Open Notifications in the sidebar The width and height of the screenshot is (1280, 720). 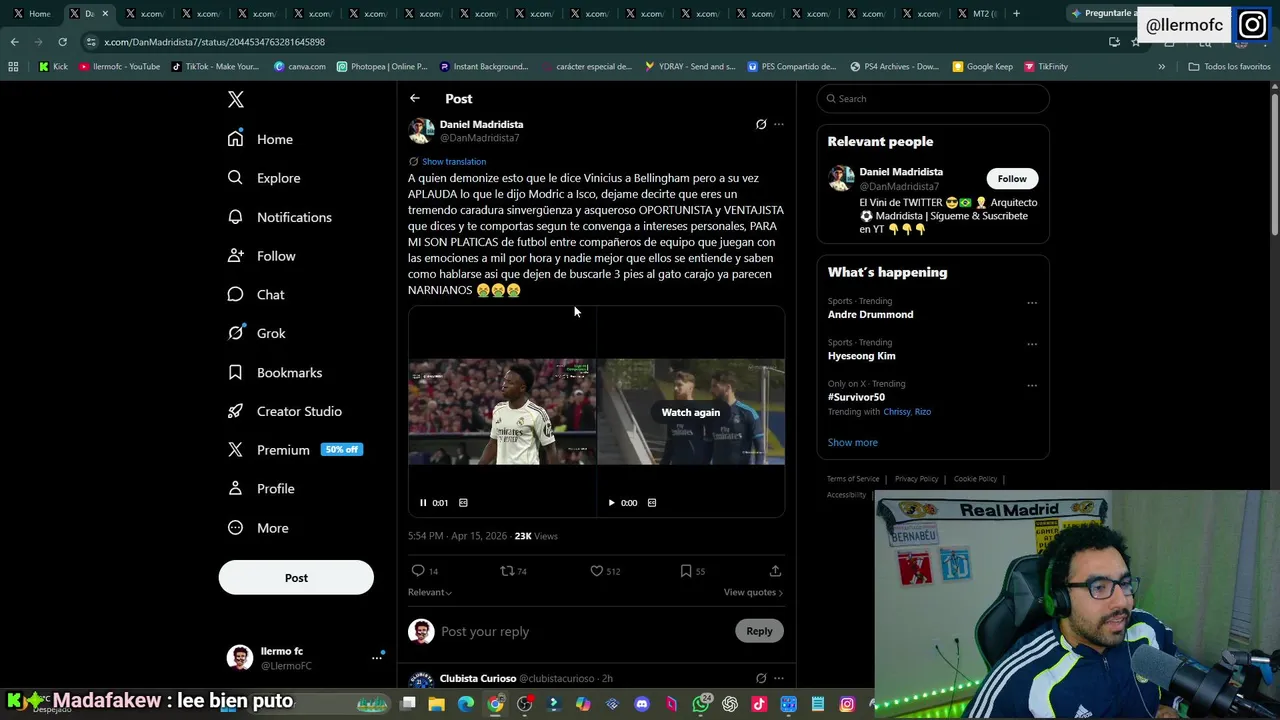coord(280,217)
